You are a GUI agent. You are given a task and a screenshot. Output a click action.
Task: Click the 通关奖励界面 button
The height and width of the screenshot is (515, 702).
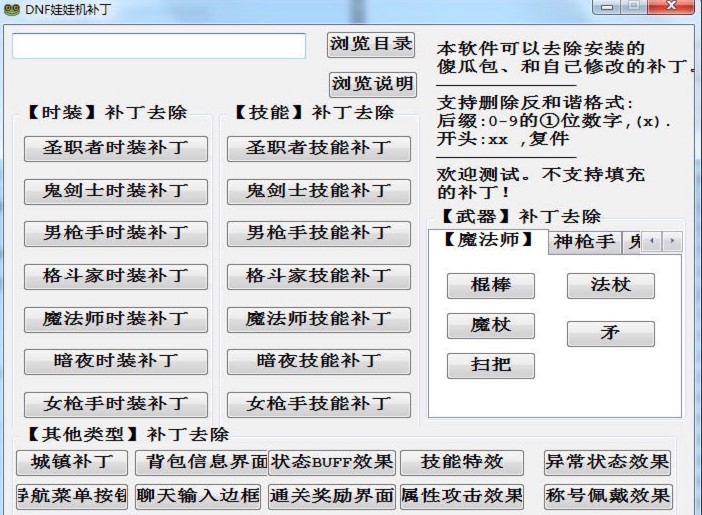[x=332, y=497]
